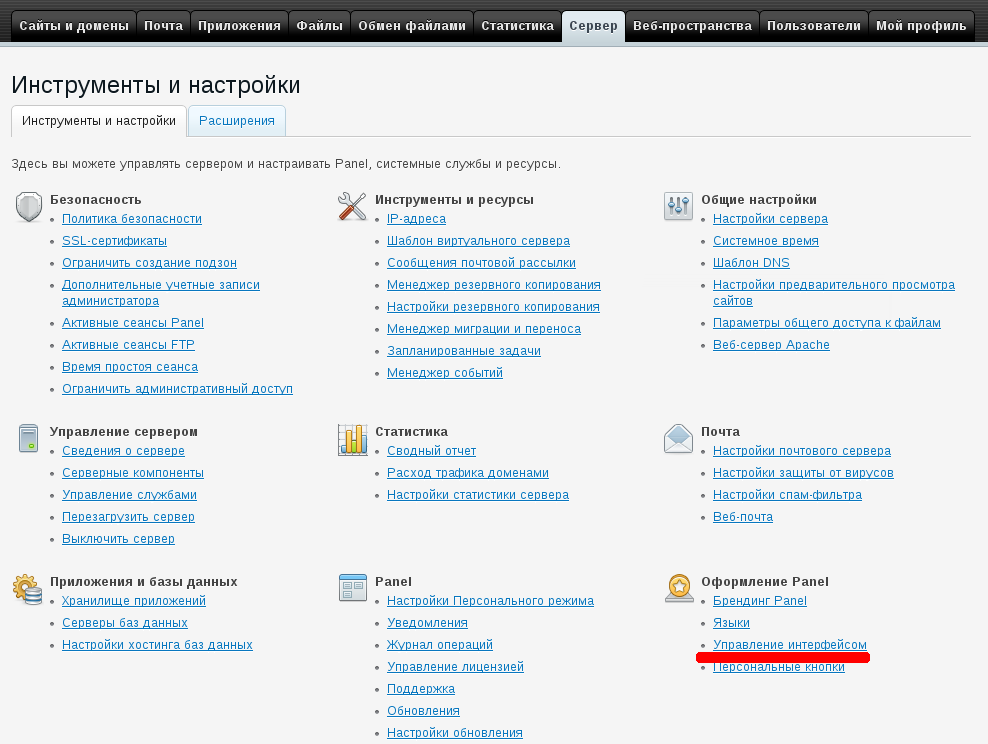988x744 pixels.
Task: Open Менеджер резервного копирования link
Action: pos(493,285)
